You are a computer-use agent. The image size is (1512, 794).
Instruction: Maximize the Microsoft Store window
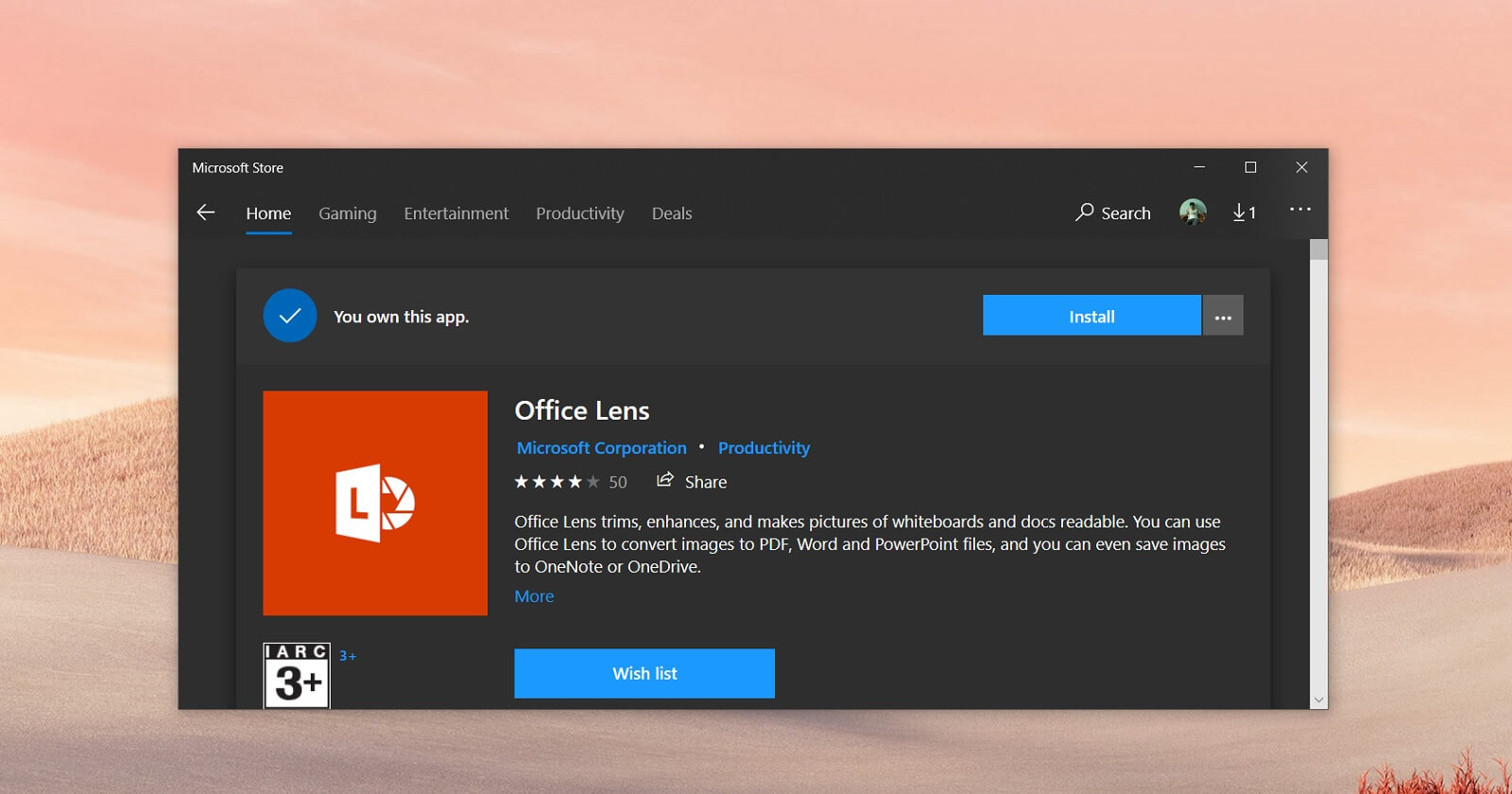1250,167
